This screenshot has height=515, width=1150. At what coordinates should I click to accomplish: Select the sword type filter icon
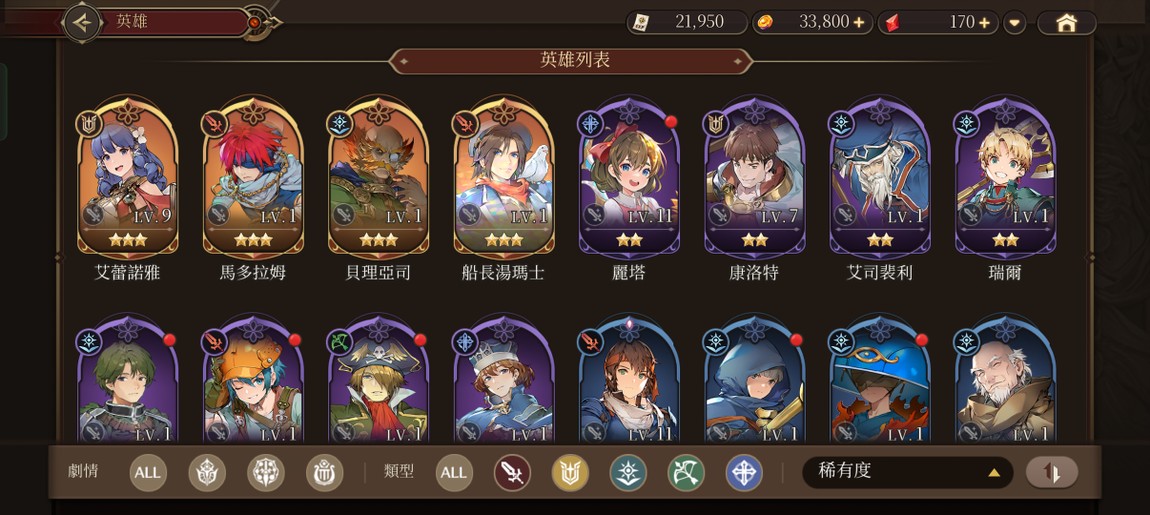[x=512, y=472]
